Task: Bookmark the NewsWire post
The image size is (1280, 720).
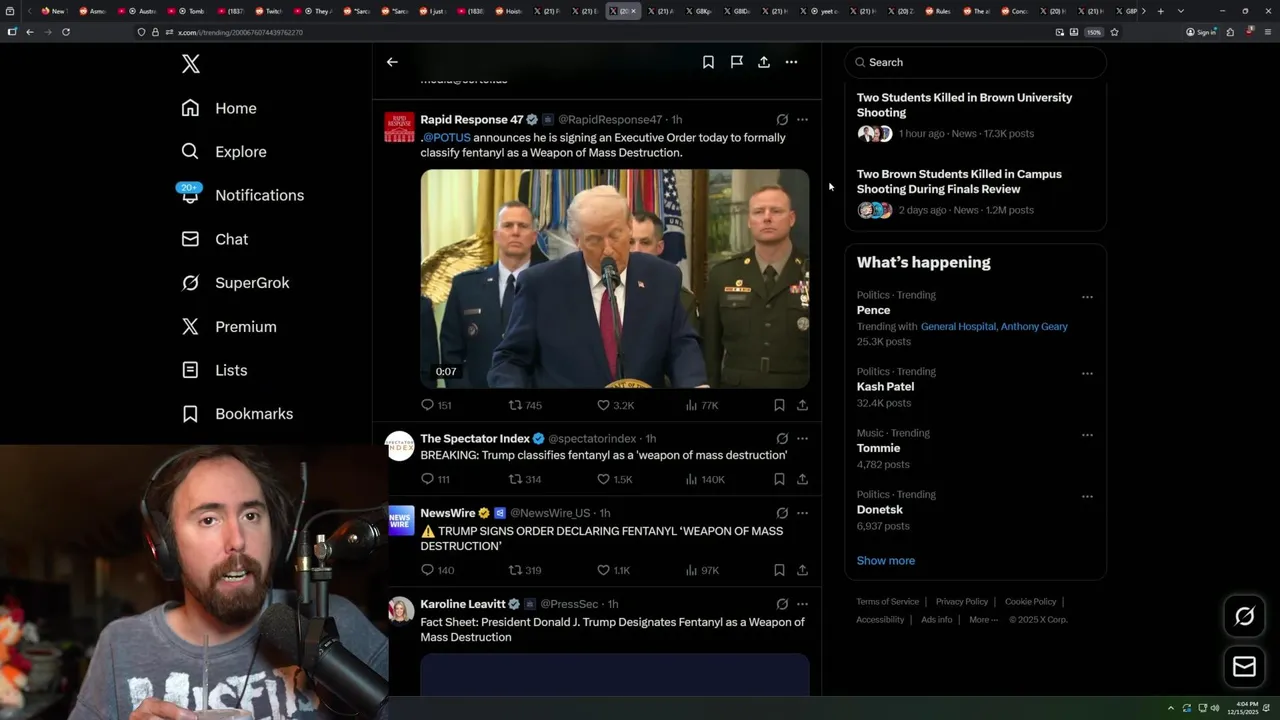Action: 779,570
